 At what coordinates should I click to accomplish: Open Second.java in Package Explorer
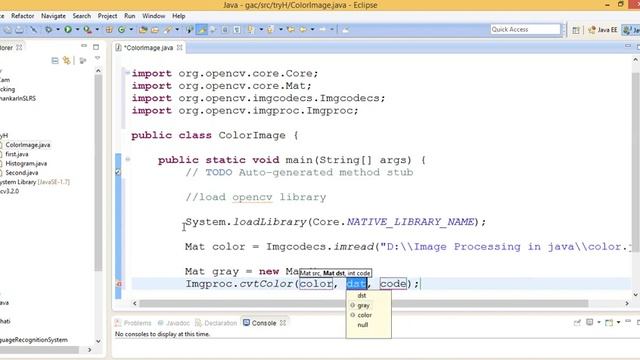click(x=22, y=173)
